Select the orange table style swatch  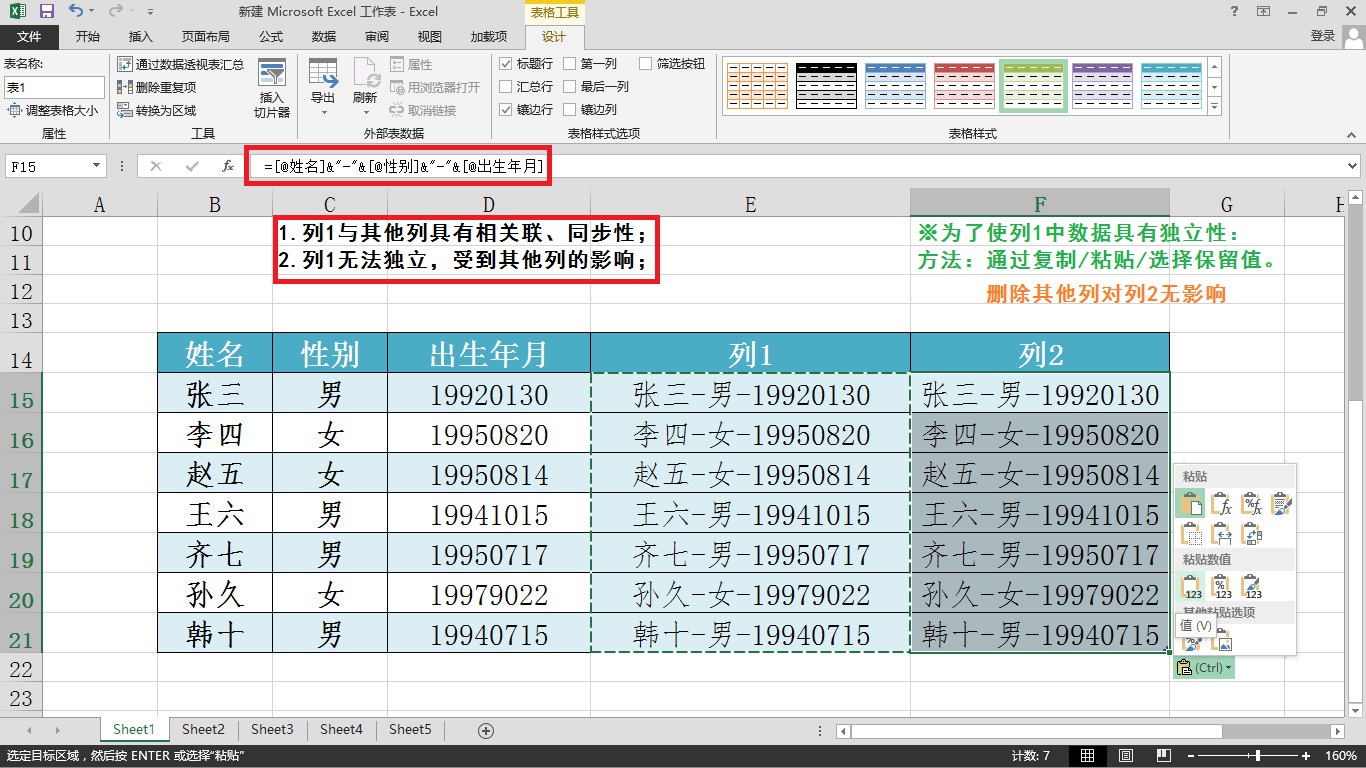pyautogui.click(x=757, y=86)
